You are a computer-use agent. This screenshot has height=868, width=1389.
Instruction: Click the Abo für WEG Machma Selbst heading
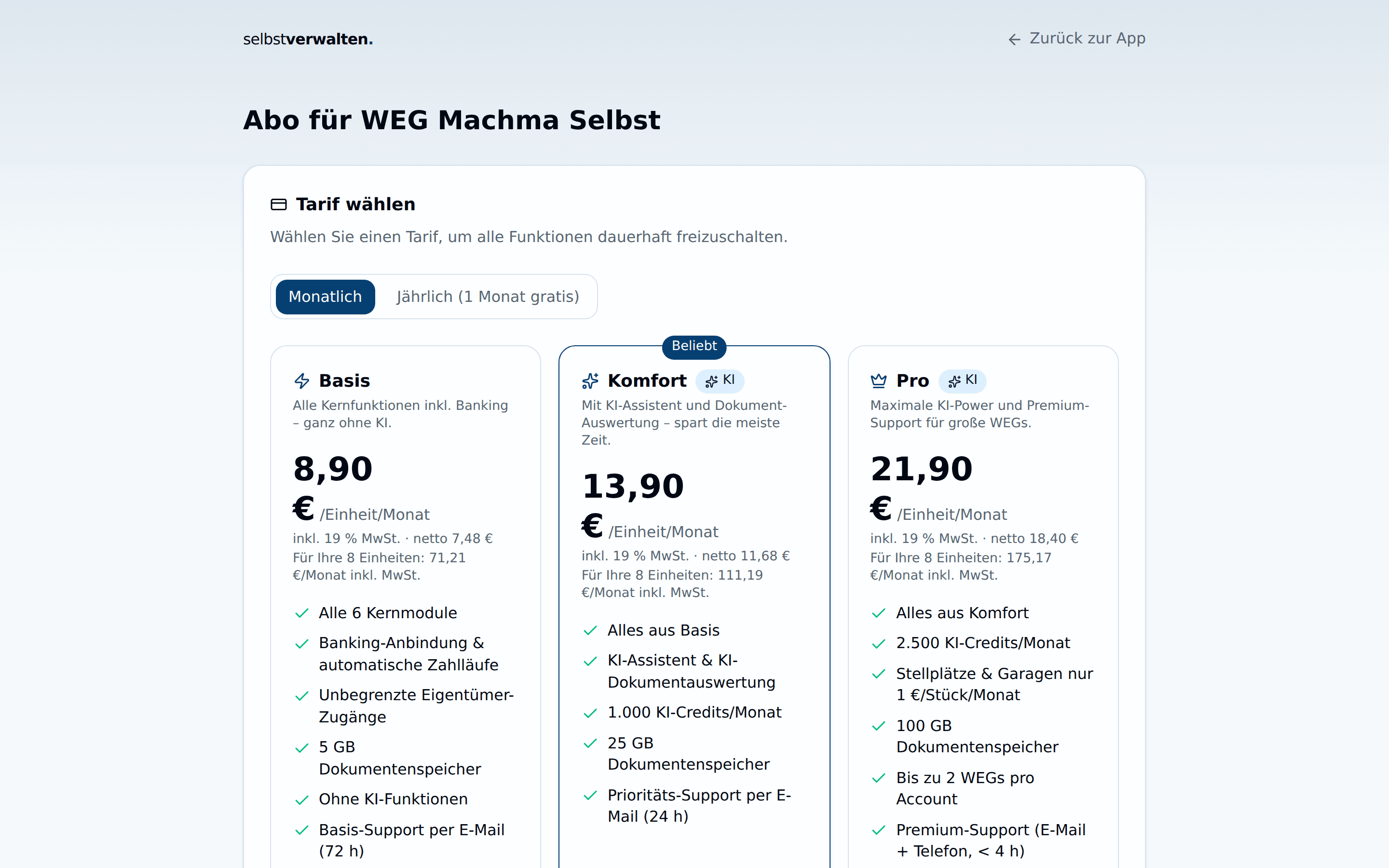[x=452, y=121]
